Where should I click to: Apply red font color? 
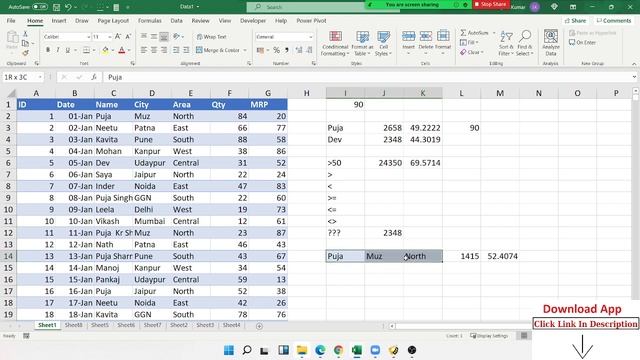coord(122,50)
